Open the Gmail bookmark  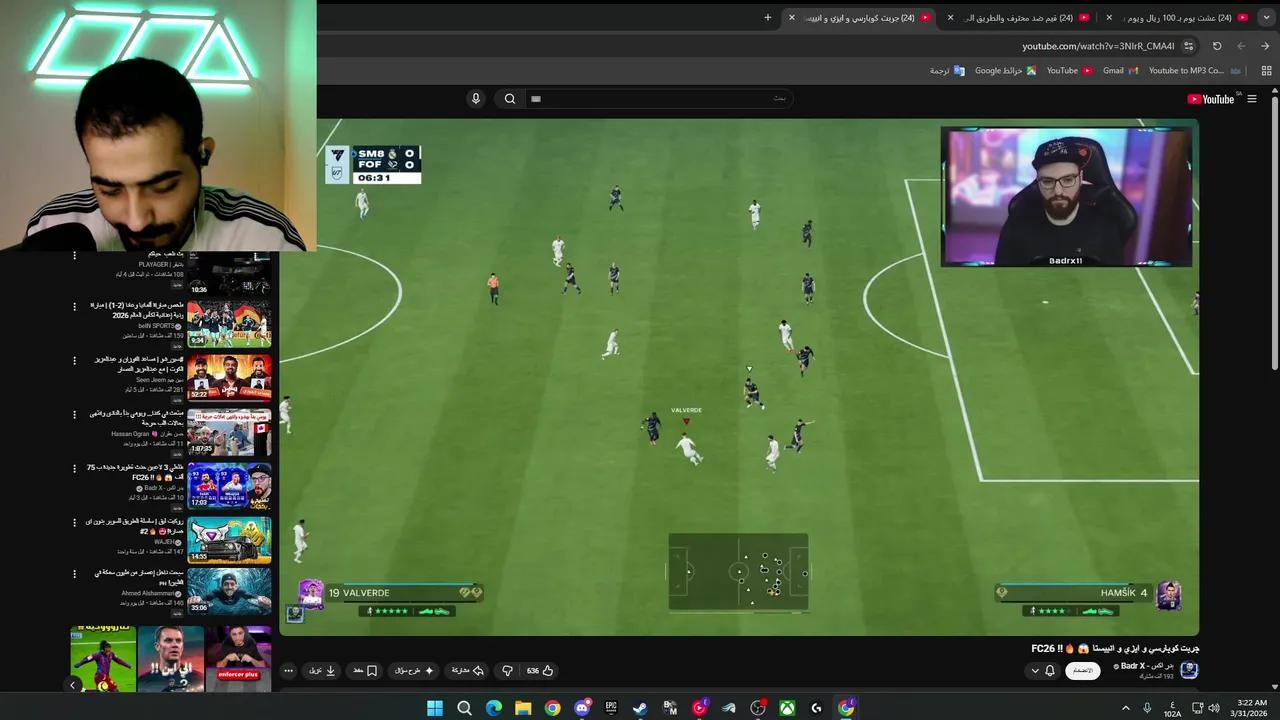click(1120, 71)
